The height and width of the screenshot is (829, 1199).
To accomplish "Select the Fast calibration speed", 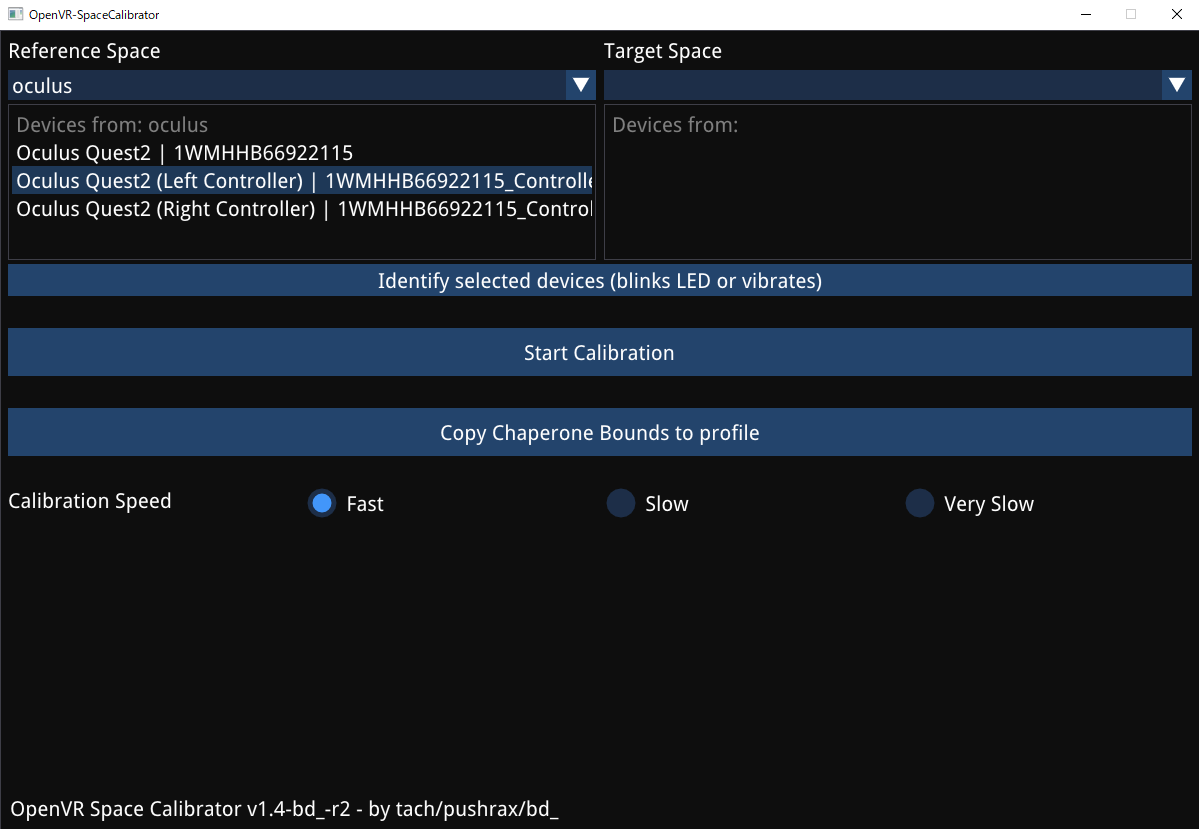I will tap(321, 503).
